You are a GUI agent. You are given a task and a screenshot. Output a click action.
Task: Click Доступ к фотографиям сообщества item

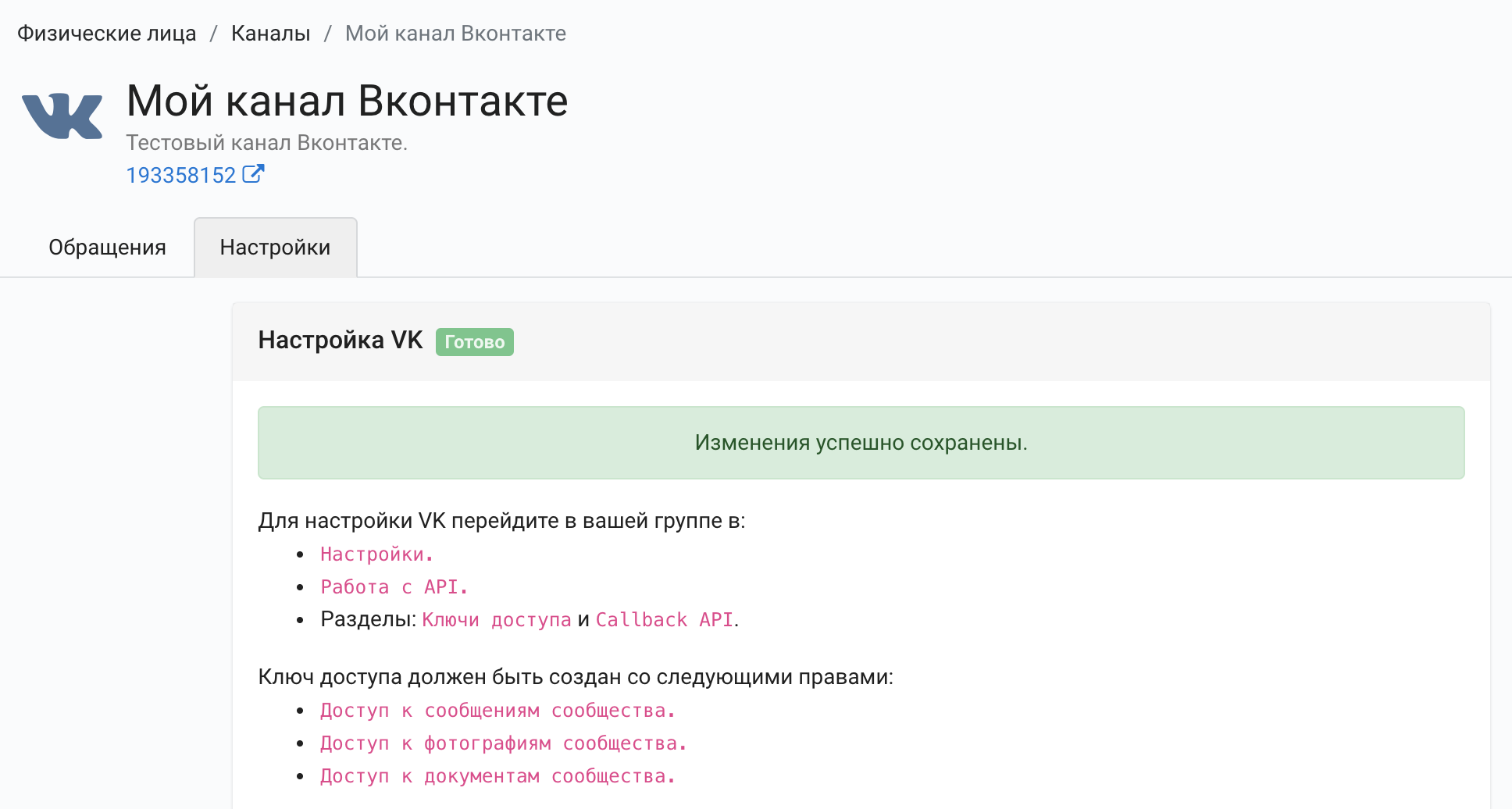[504, 743]
